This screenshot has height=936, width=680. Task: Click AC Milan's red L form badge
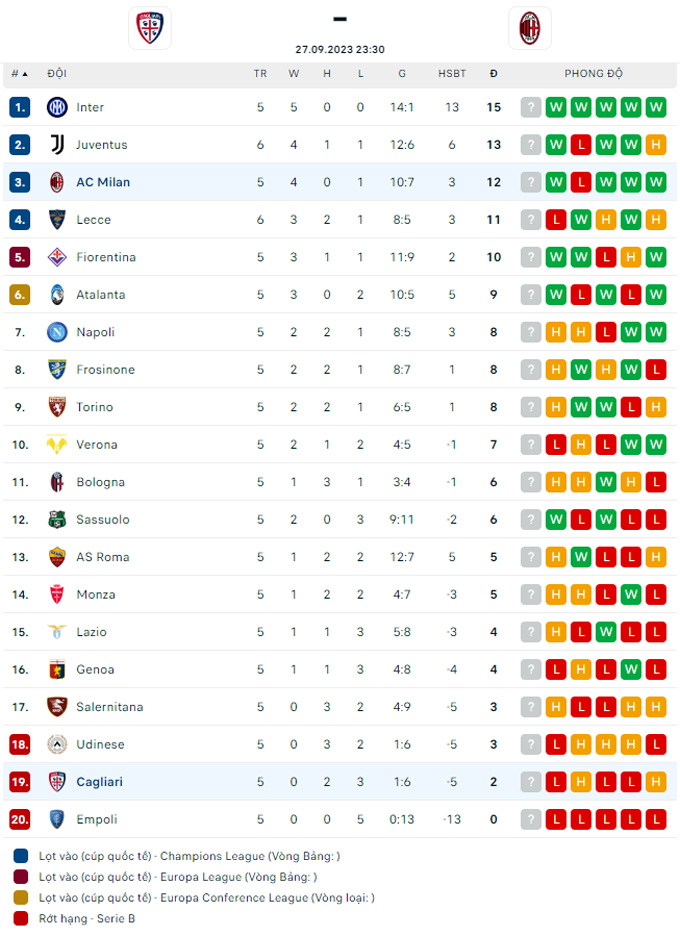tap(581, 182)
